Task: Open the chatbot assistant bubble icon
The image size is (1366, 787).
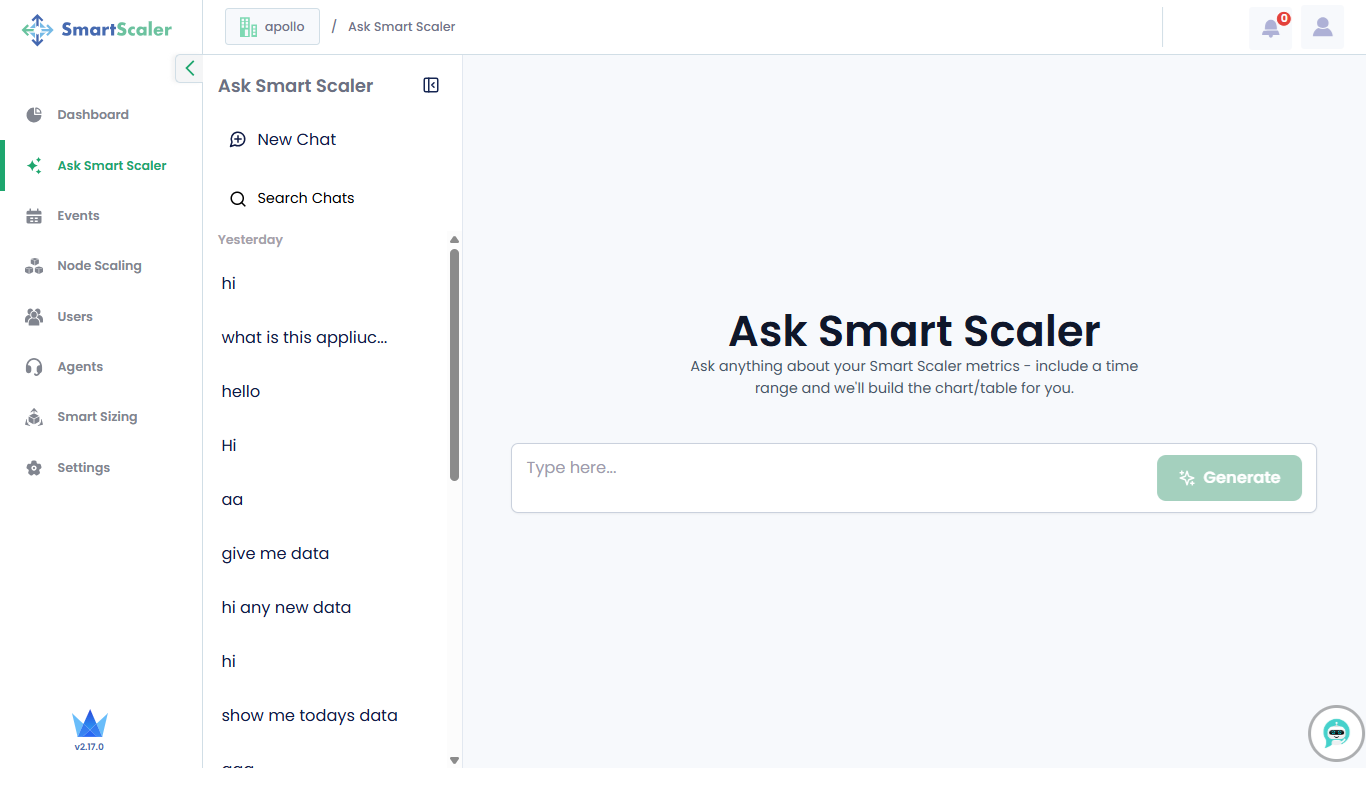Action: click(1336, 733)
